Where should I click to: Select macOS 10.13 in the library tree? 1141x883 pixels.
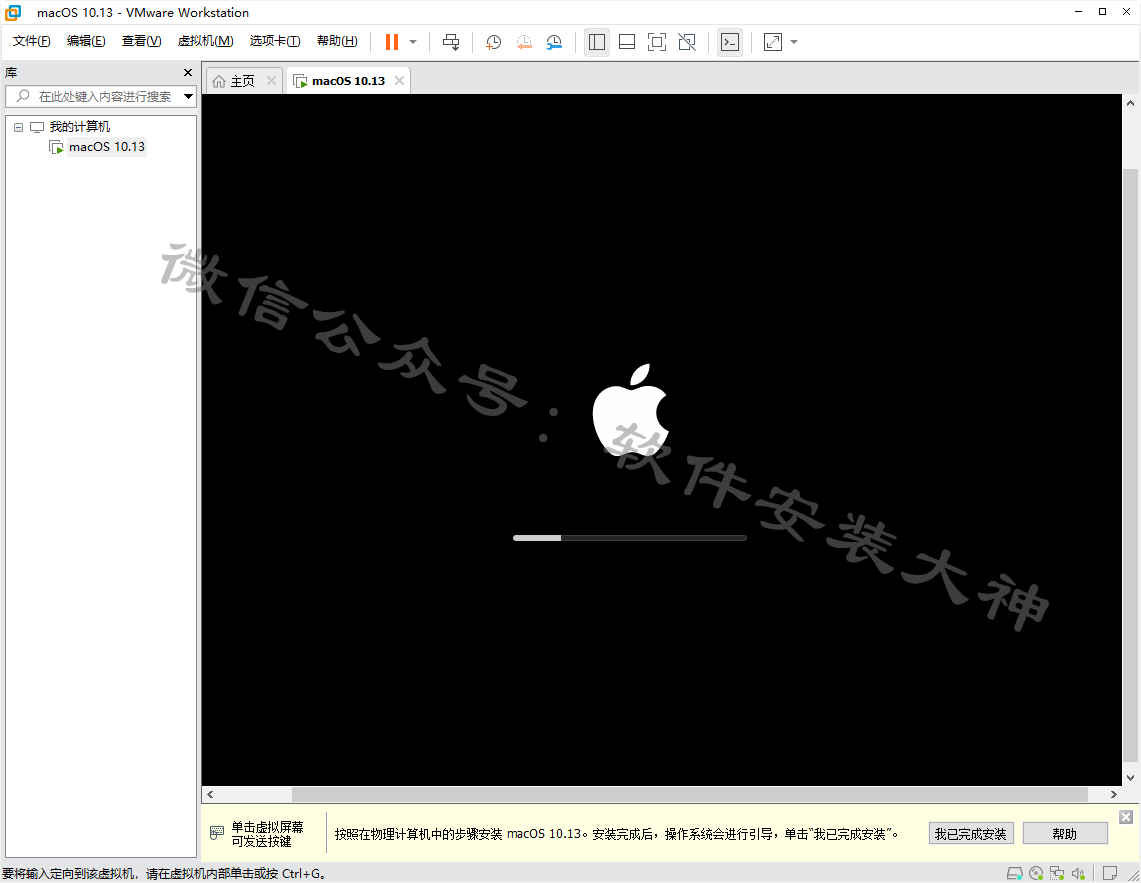tap(107, 147)
